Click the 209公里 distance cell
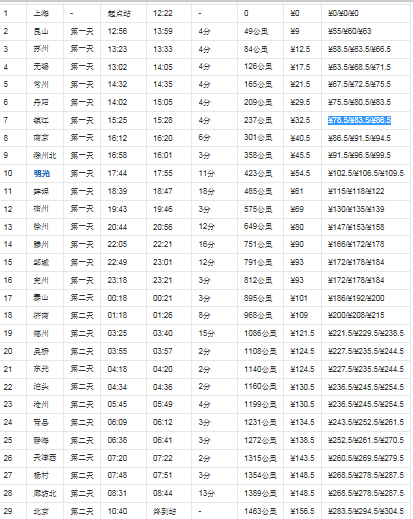The height and width of the screenshot is (519, 413). (x=258, y=102)
